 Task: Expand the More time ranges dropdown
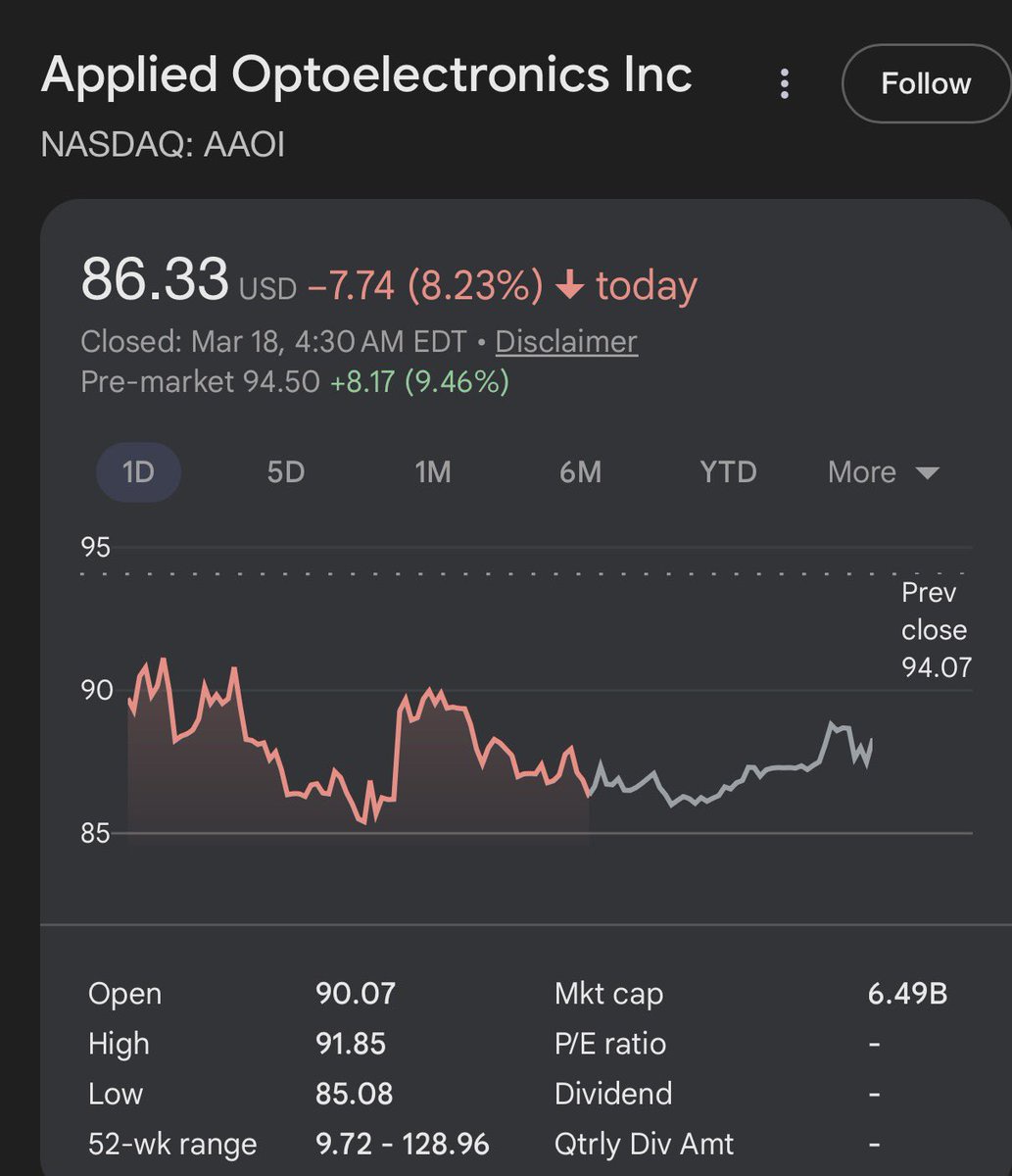point(862,472)
